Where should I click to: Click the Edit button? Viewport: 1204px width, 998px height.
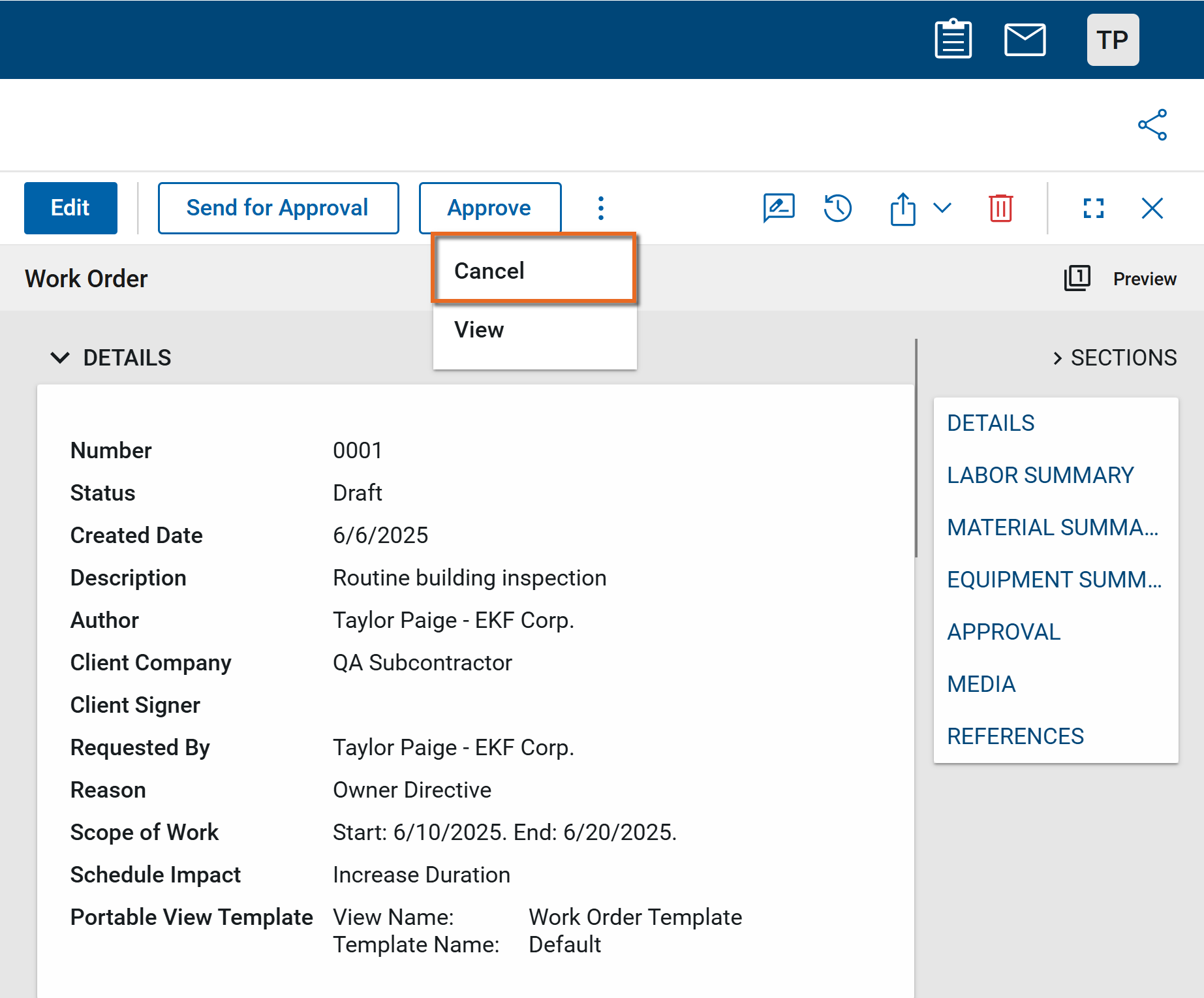tap(70, 208)
